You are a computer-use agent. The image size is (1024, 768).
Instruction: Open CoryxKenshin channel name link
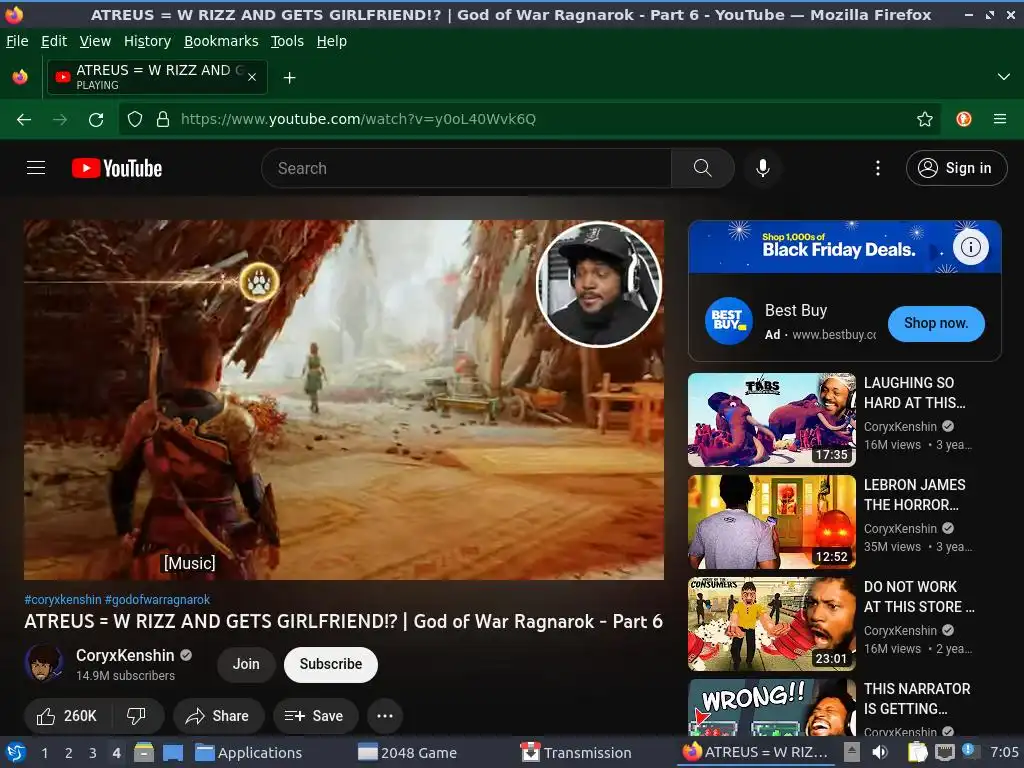click(125, 655)
